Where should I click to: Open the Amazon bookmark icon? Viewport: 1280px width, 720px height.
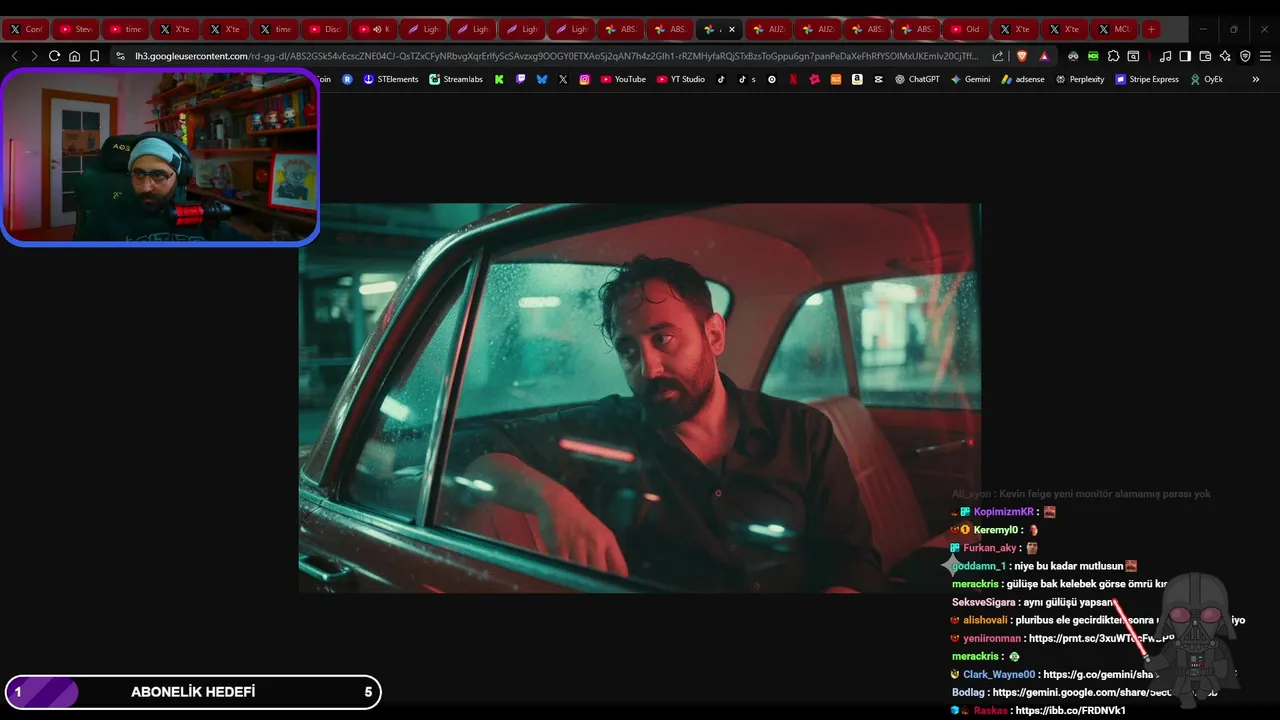pyautogui.click(x=857, y=79)
